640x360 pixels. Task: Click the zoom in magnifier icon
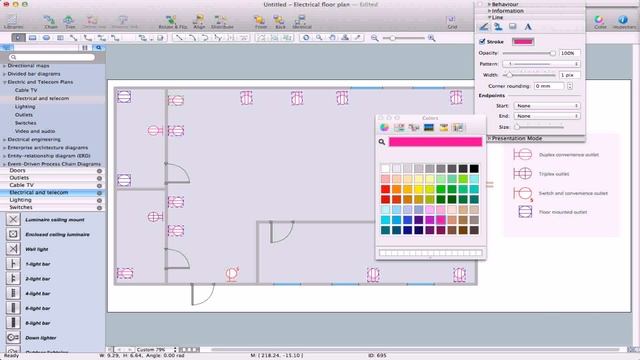click(x=431, y=38)
